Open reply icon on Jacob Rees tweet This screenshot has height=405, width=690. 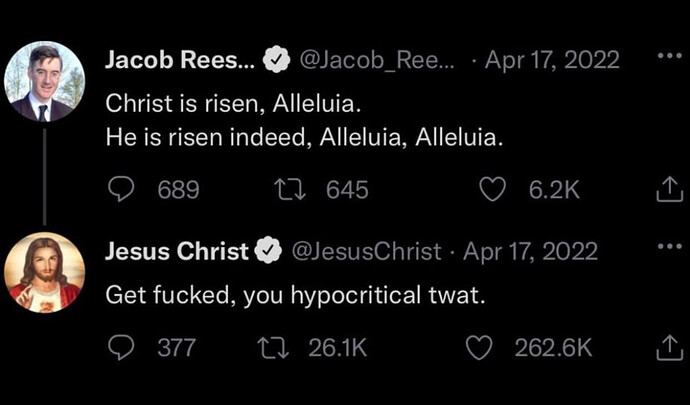121,190
